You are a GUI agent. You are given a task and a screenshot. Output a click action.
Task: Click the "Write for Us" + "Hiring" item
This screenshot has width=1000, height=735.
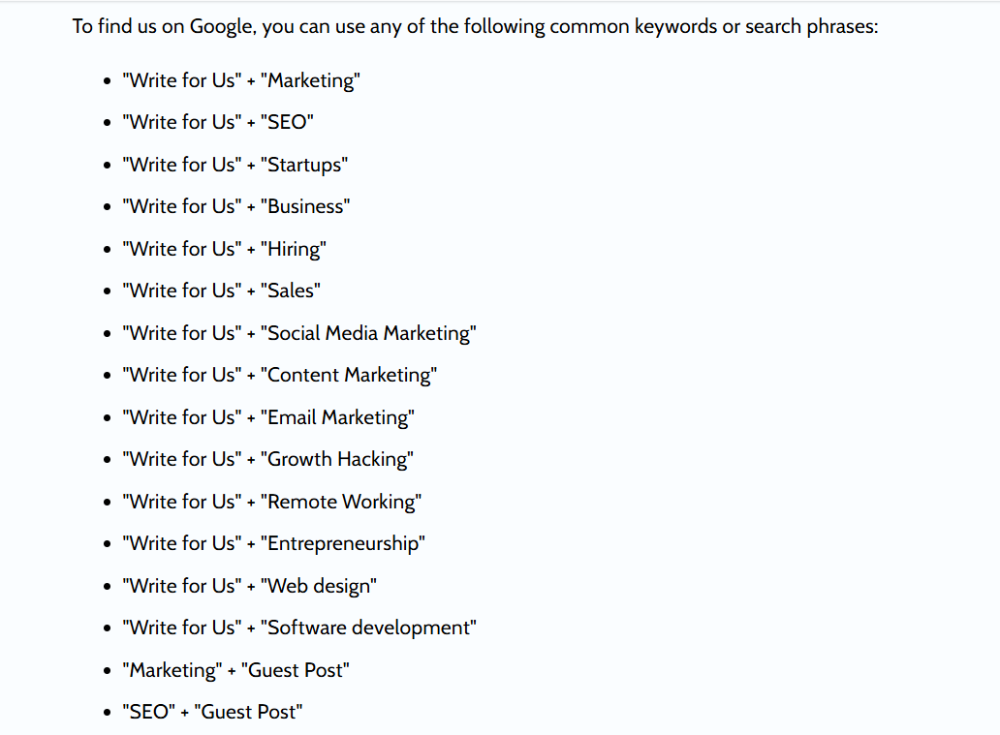pos(224,248)
